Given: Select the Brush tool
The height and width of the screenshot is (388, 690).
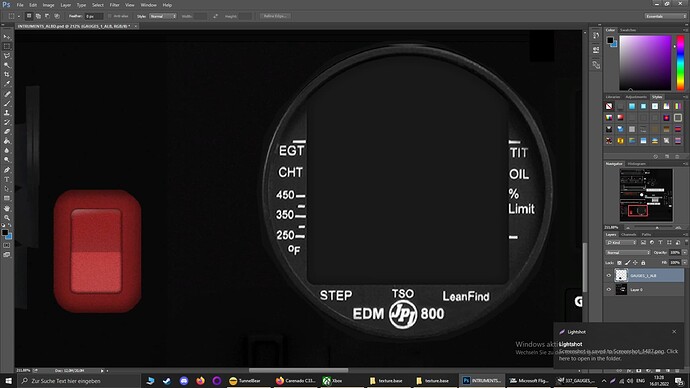Looking at the screenshot, I should (x=7, y=104).
